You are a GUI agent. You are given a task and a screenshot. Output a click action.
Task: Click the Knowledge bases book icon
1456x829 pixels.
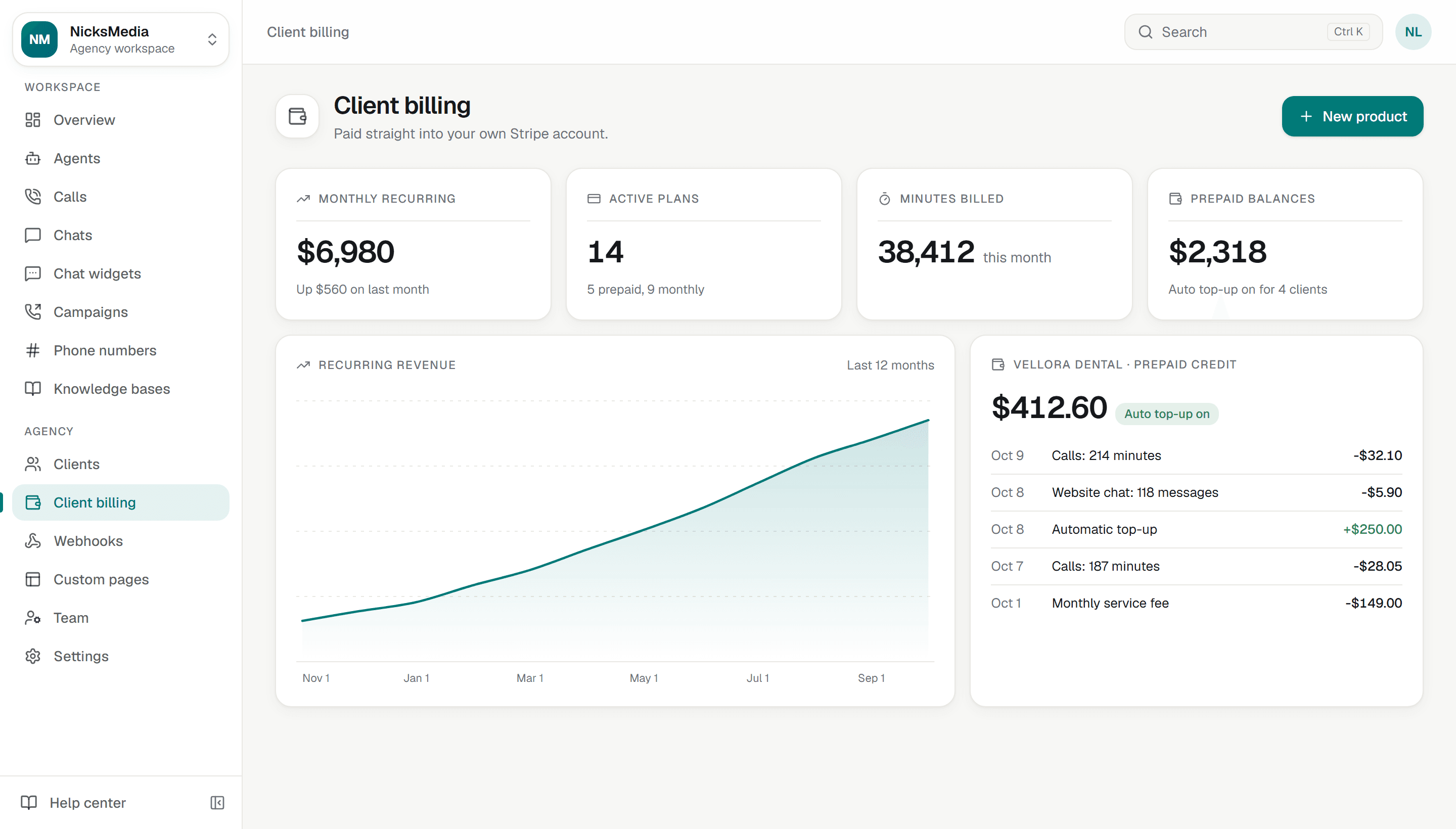click(x=32, y=389)
